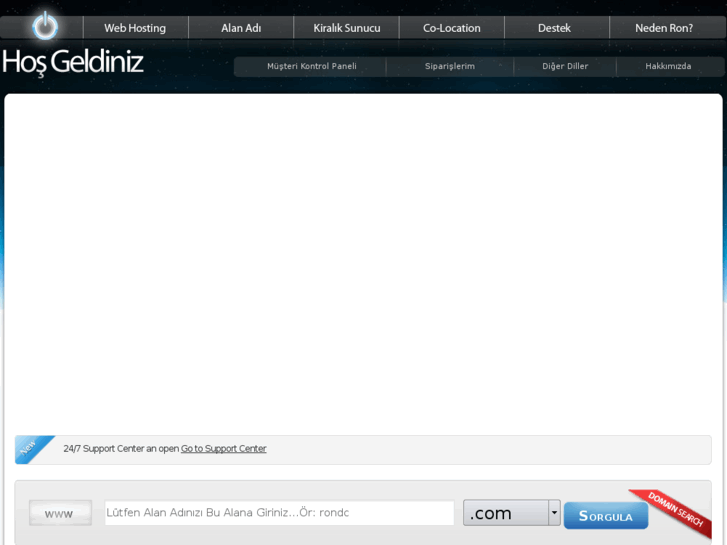
Task: Open Diğer Diller language options
Action: click(565, 66)
